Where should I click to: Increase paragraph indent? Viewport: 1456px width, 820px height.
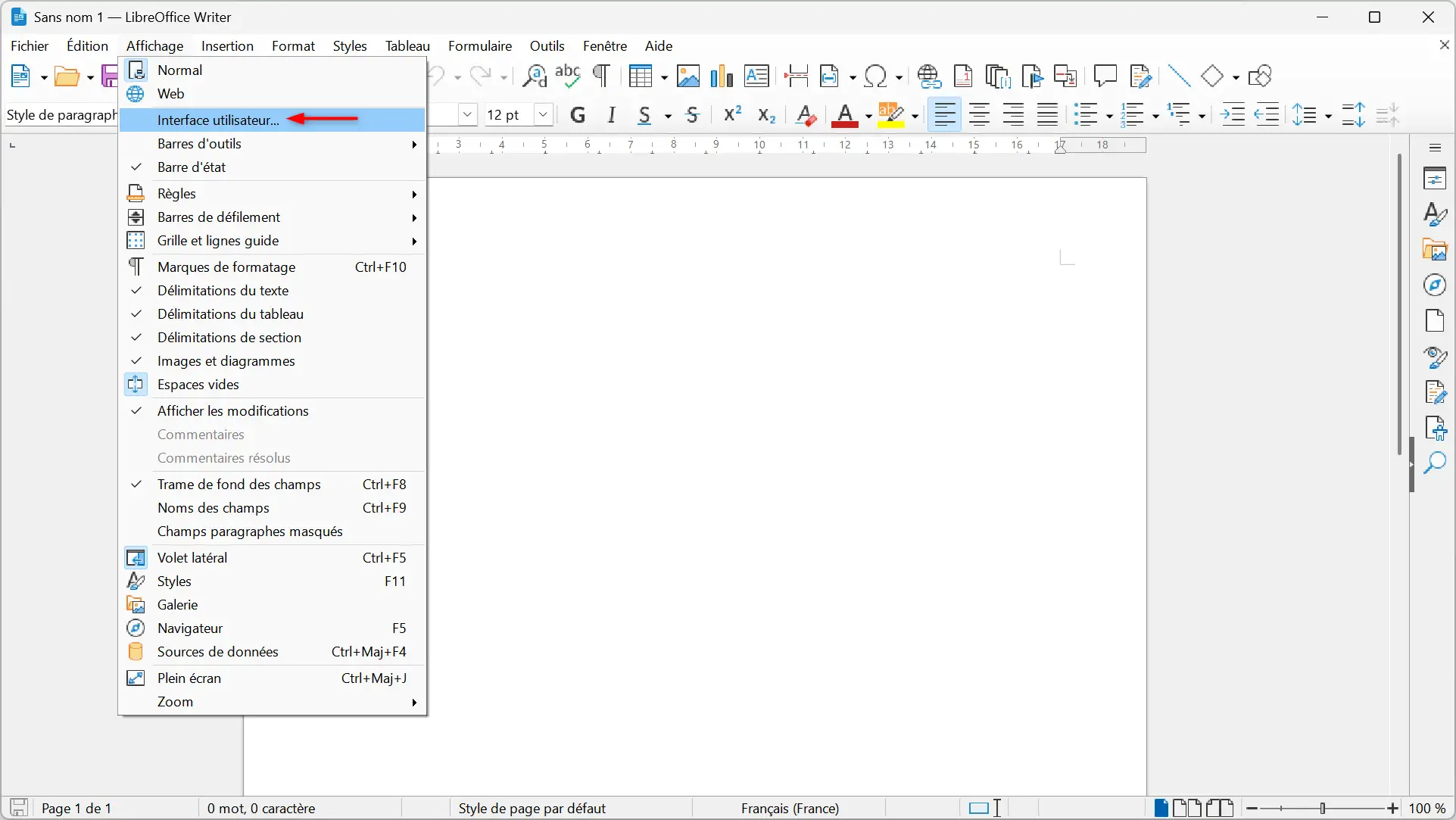pos(1233,115)
